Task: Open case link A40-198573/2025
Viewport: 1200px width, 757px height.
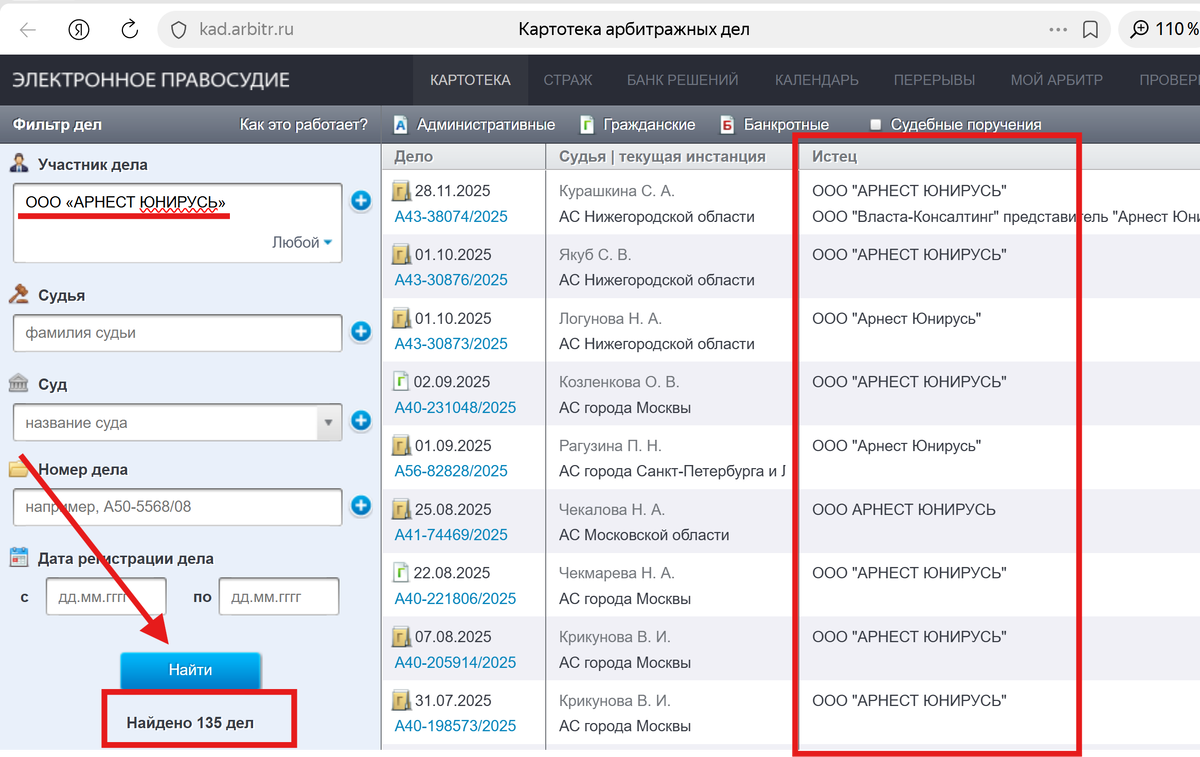Action: coord(455,726)
